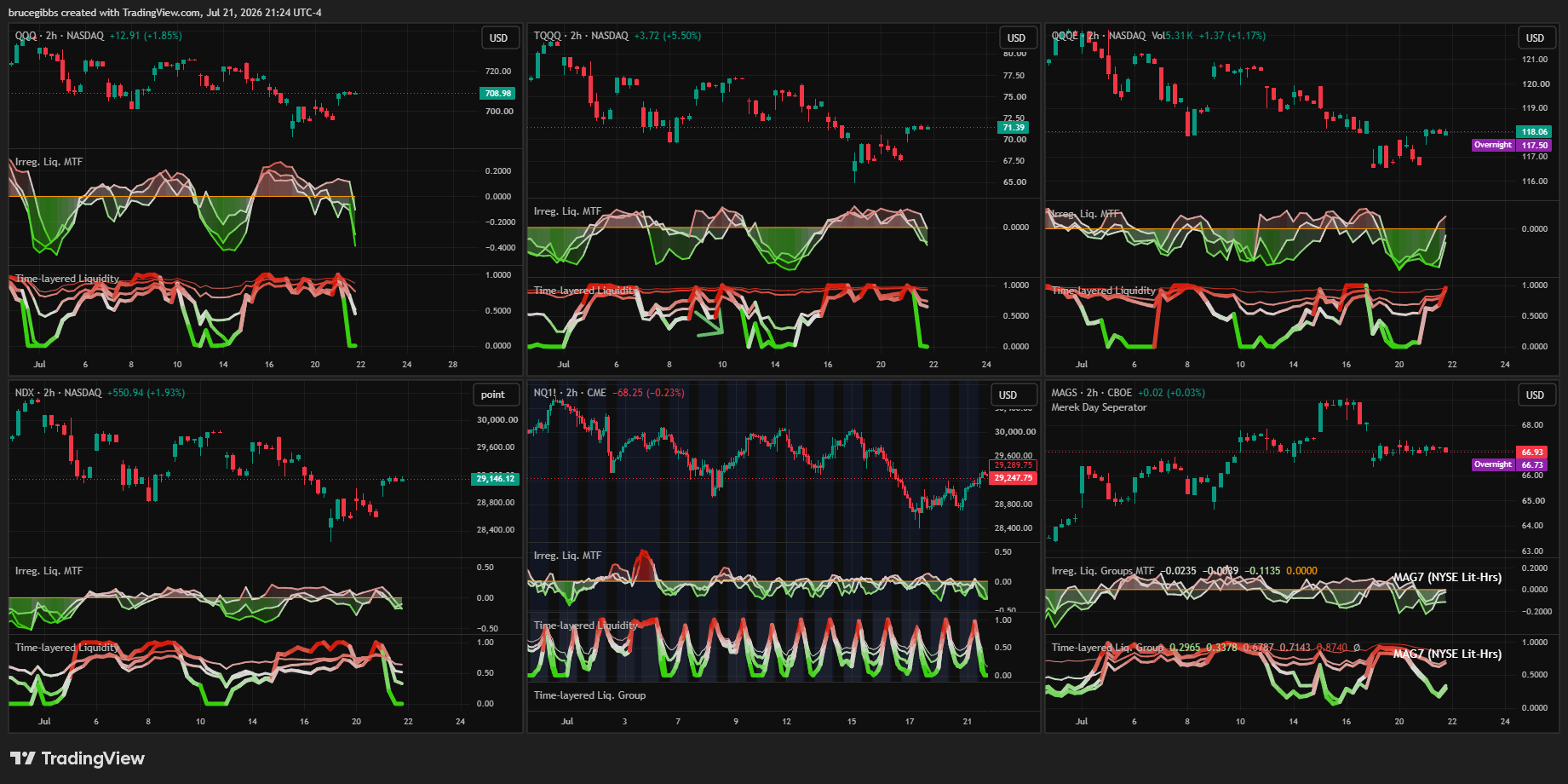
Task: Click the 28 date on QQQ time axis
Action: coord(452,365)
